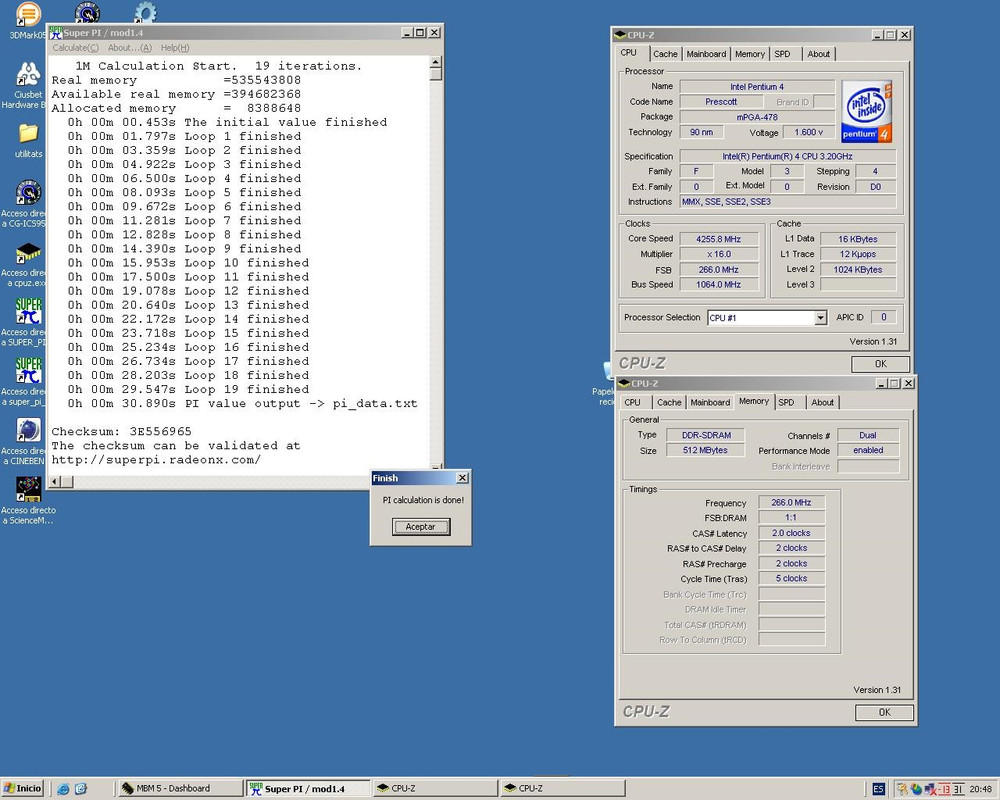Select Cache tab in lower CPU-Z window
This screenshot has height=800, width=1000.
669,403
